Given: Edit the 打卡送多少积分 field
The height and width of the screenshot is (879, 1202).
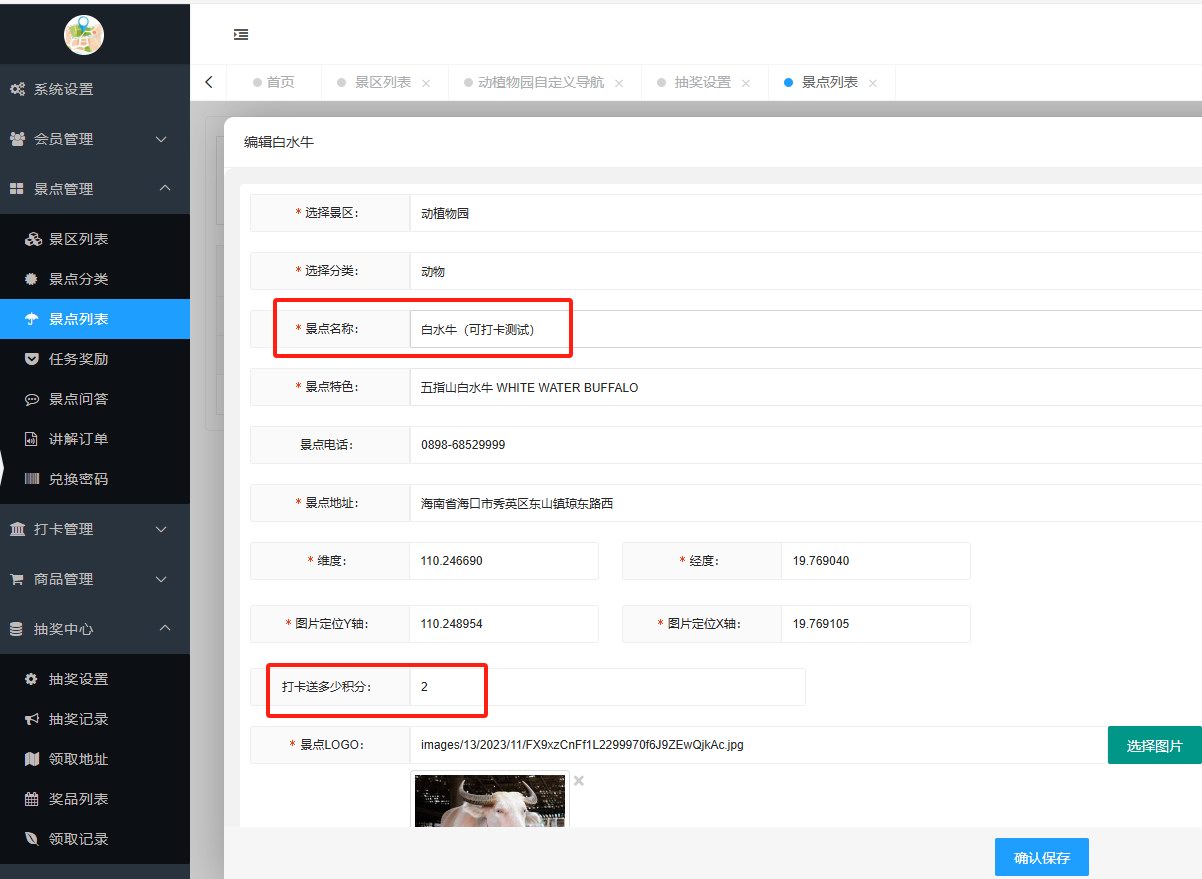Looking at the screenshot, I should (x=607, y=687).
